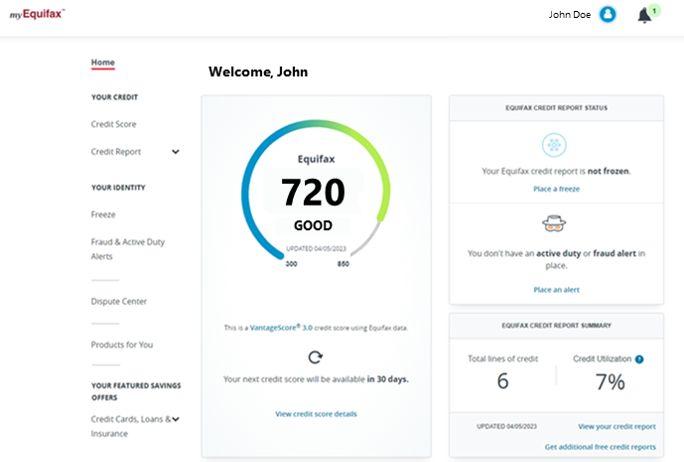Expand Credit Cards, Loans & Insurance chevron

point(175,419)
